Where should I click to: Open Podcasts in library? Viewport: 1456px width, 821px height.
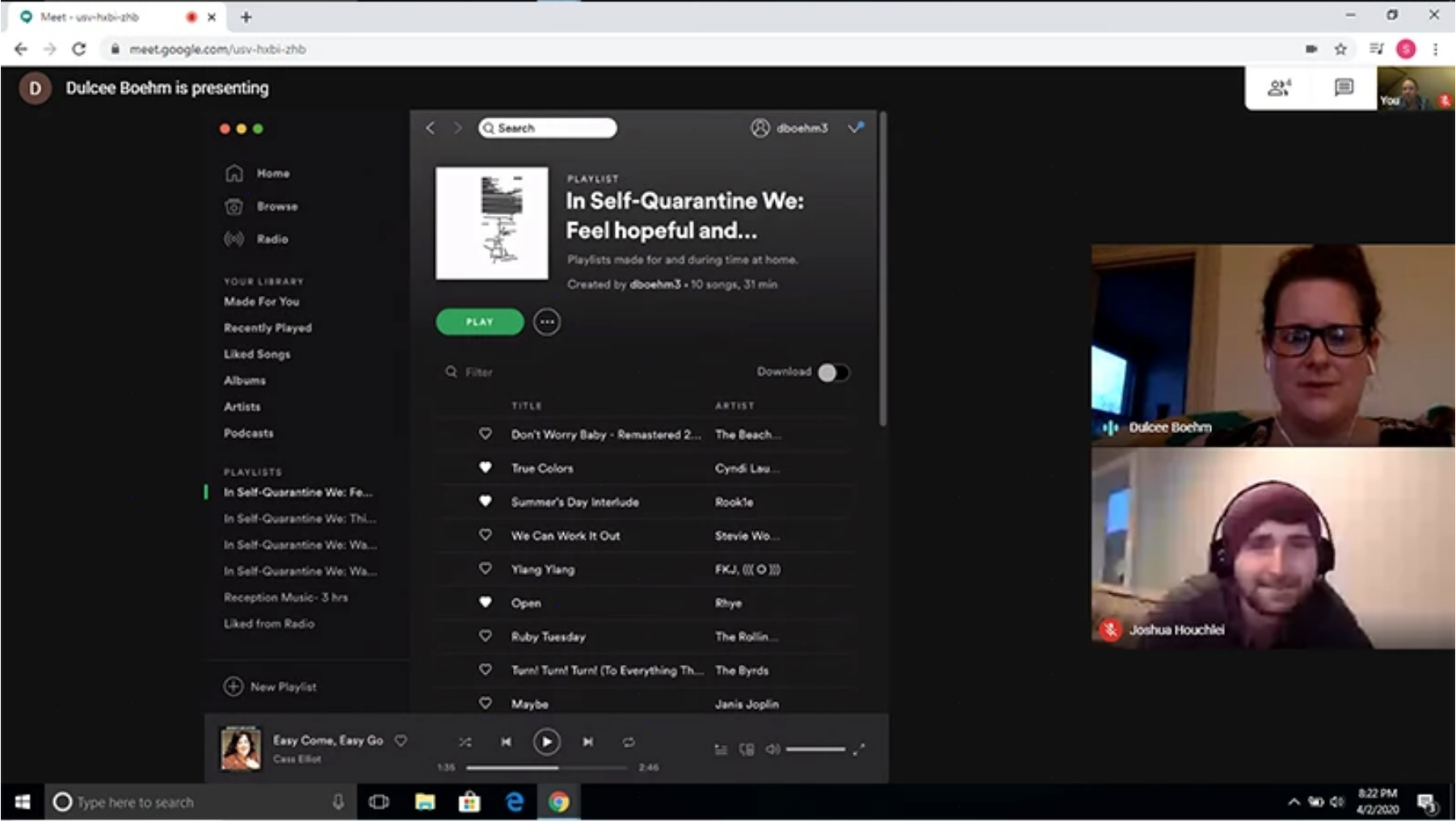(249, 433)
